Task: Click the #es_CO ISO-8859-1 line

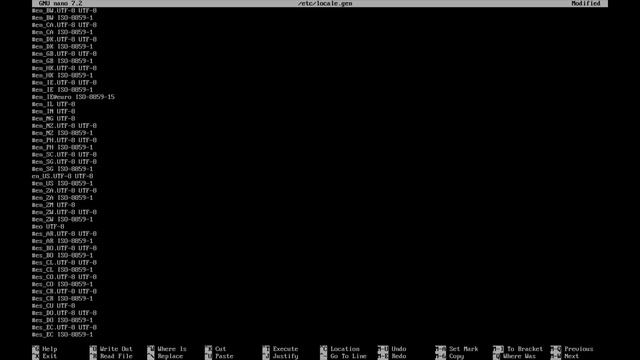Action: (x=62, y=284)
